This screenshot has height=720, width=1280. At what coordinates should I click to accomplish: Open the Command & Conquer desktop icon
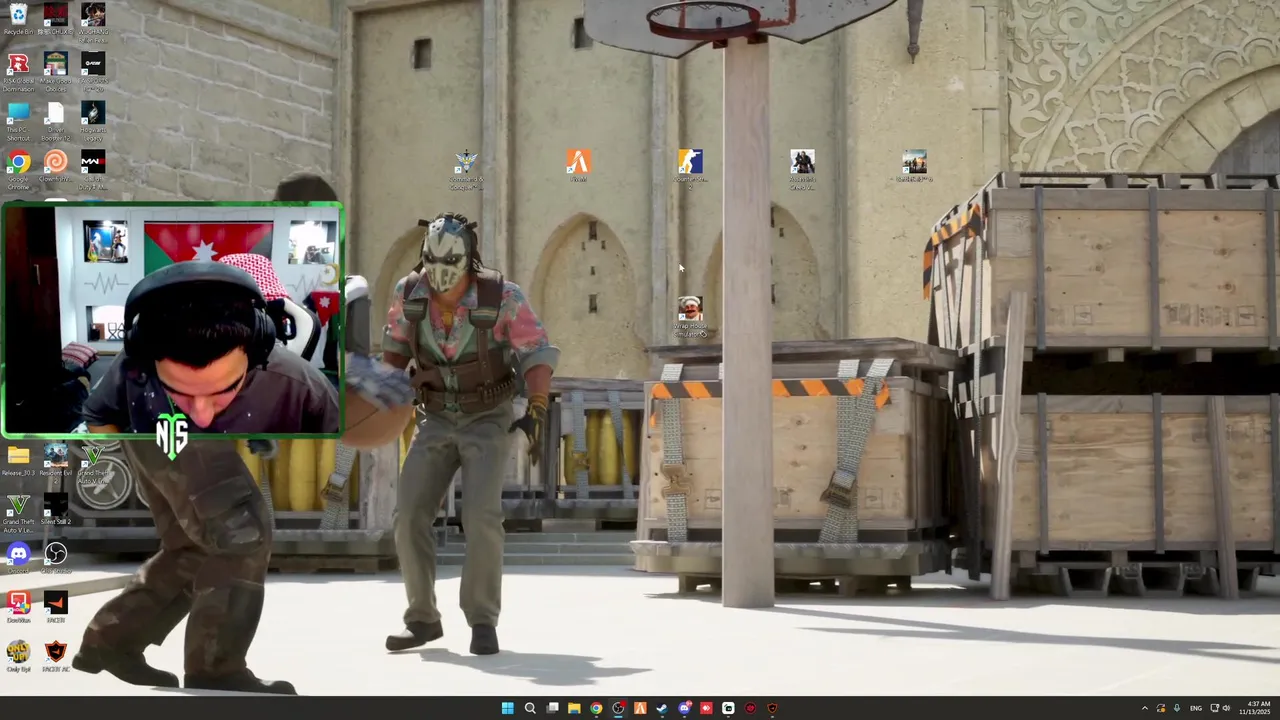point(466,170)
